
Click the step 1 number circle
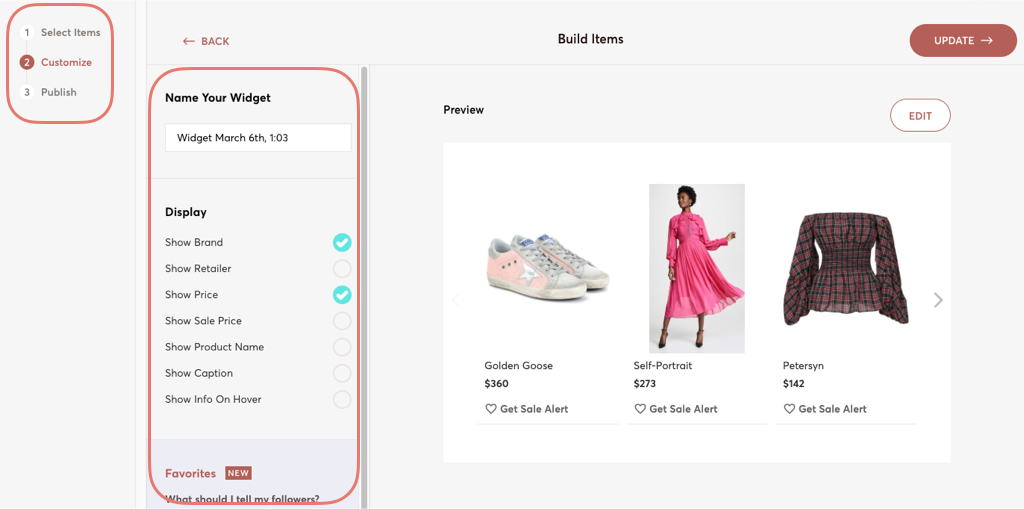click(27, 33)
